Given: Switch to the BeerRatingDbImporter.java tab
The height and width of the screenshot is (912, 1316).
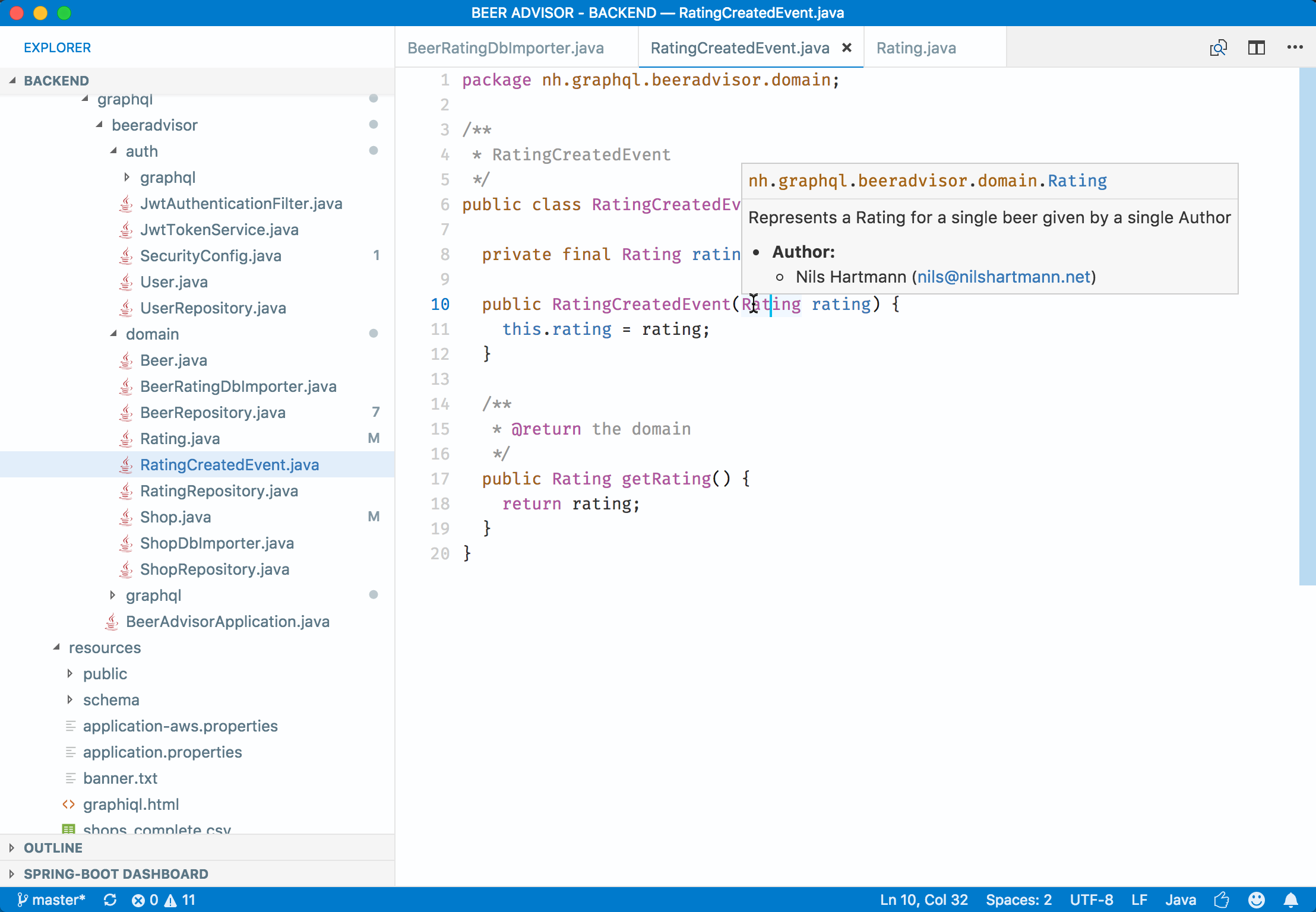Looking at the screenshot, I should 505,47.
